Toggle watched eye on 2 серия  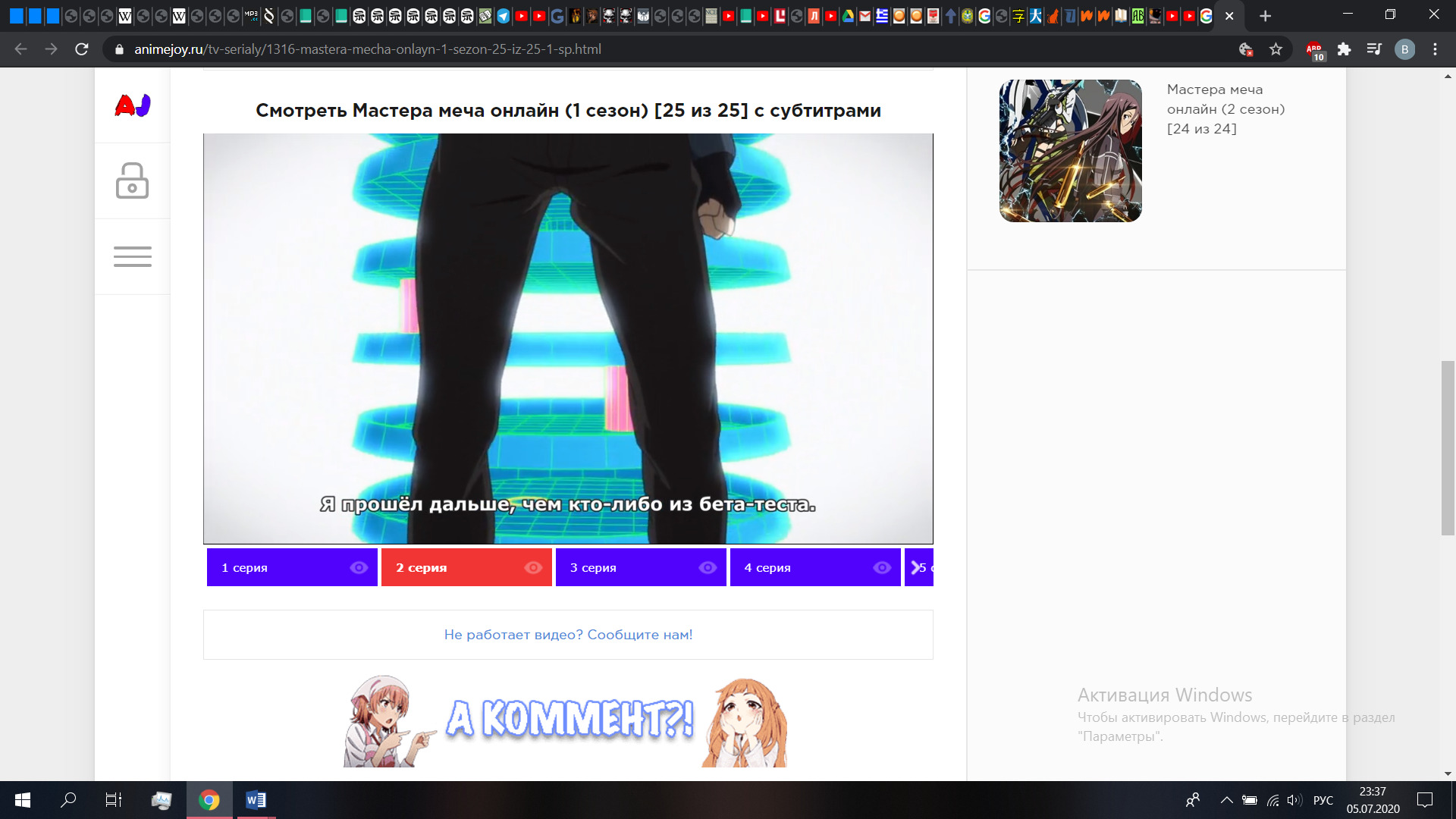(x=533, y=567)
